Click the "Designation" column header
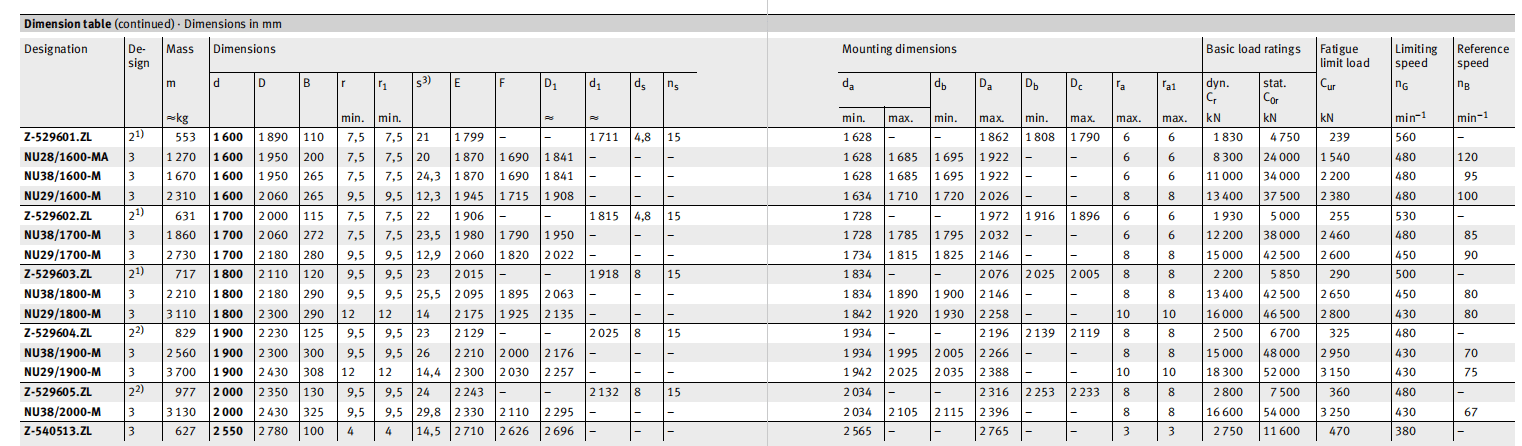 [x=56, y=49]
